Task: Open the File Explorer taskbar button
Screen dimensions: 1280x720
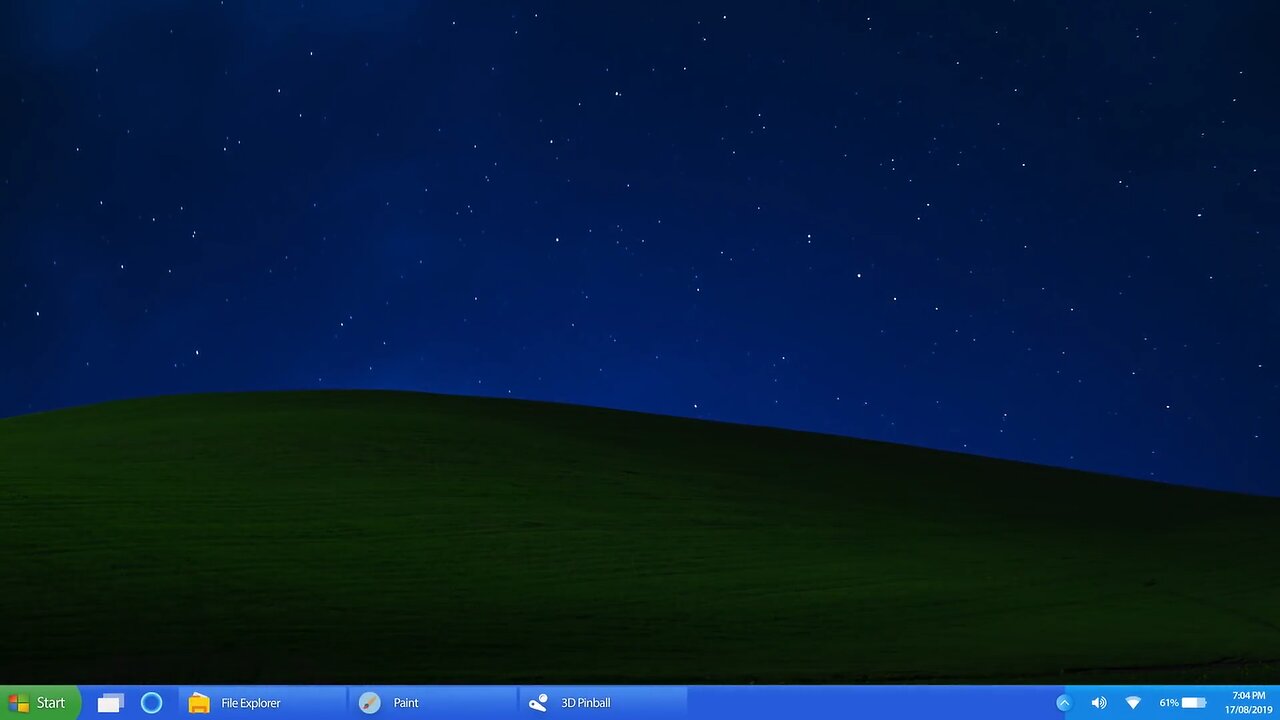Action: (263, 703)
